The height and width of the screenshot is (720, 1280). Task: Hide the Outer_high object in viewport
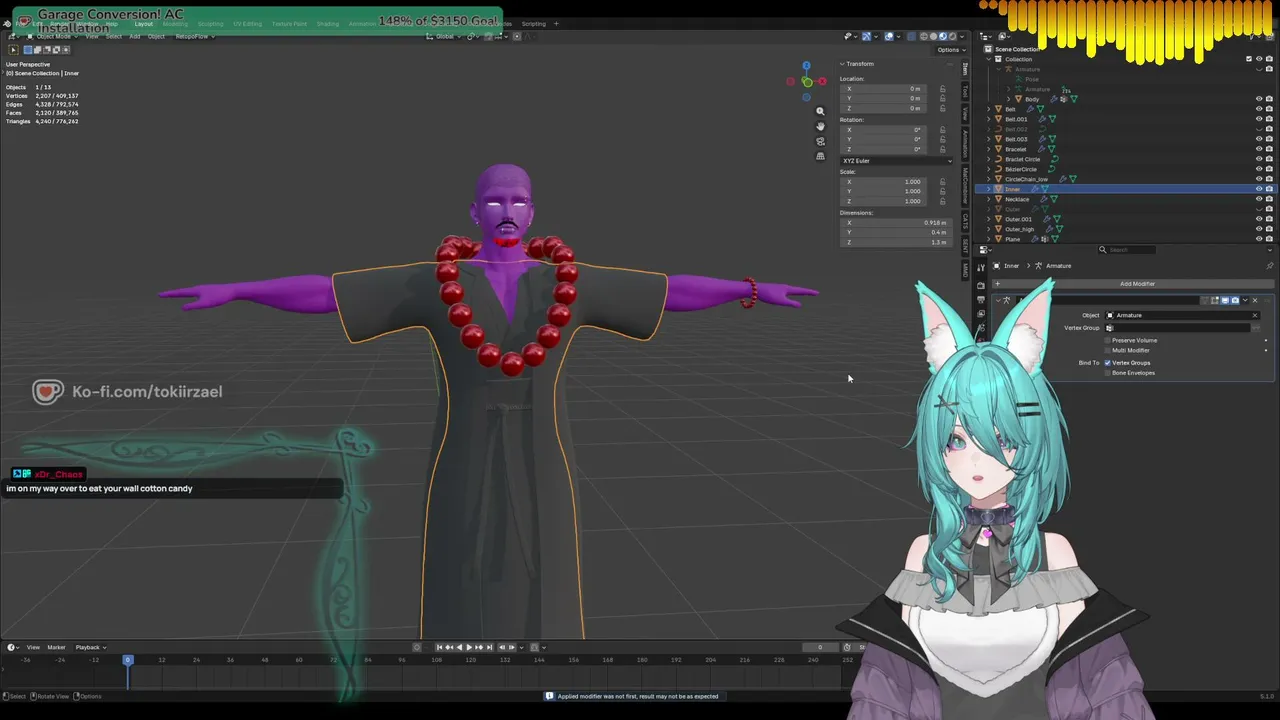[x=1259, y=229]
